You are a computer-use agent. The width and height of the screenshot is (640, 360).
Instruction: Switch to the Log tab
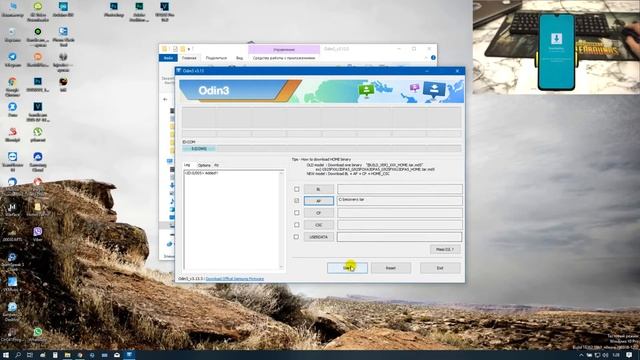coord(187,165)
